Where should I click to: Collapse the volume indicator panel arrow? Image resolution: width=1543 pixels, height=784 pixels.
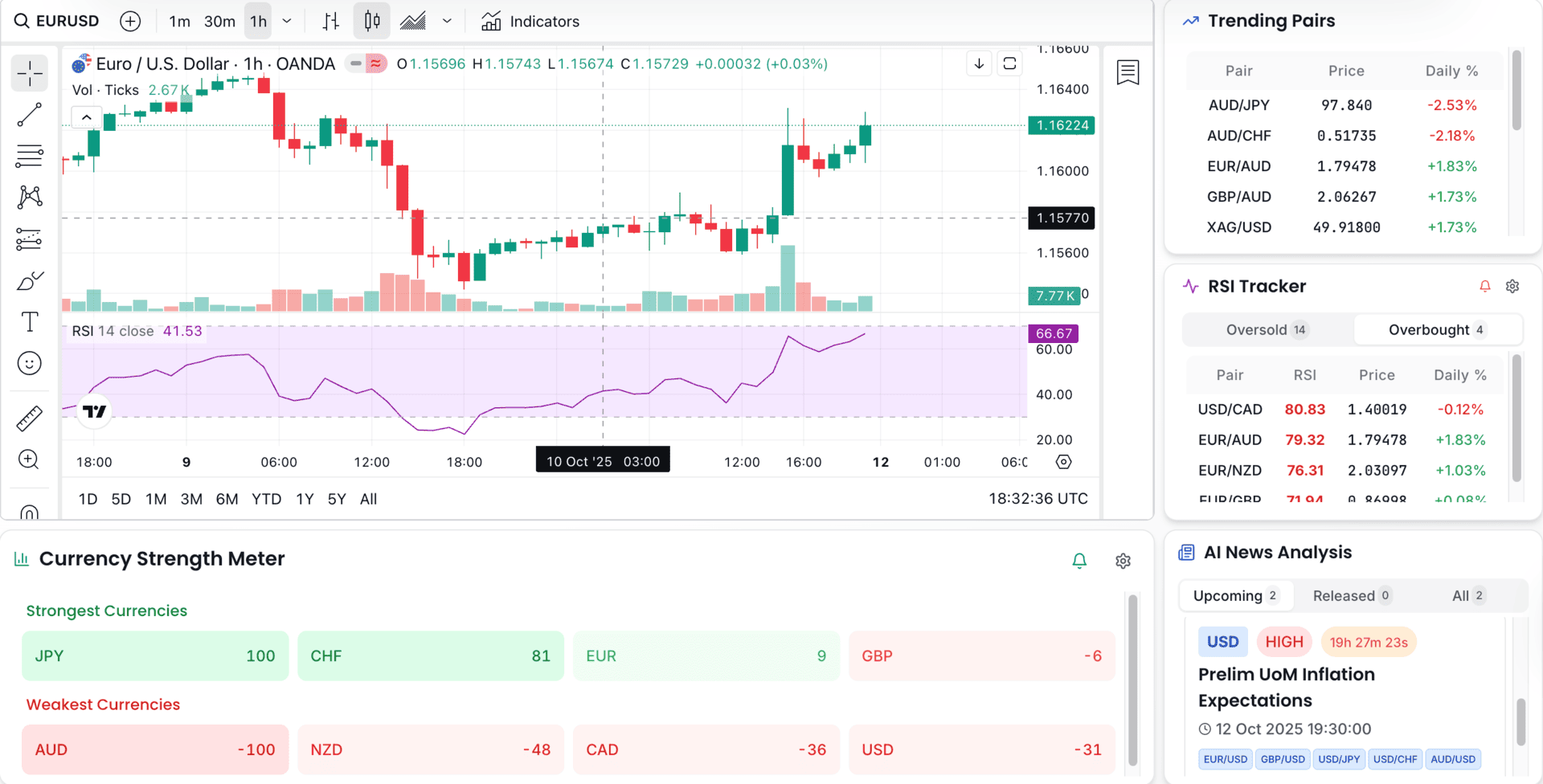(86, 116)
